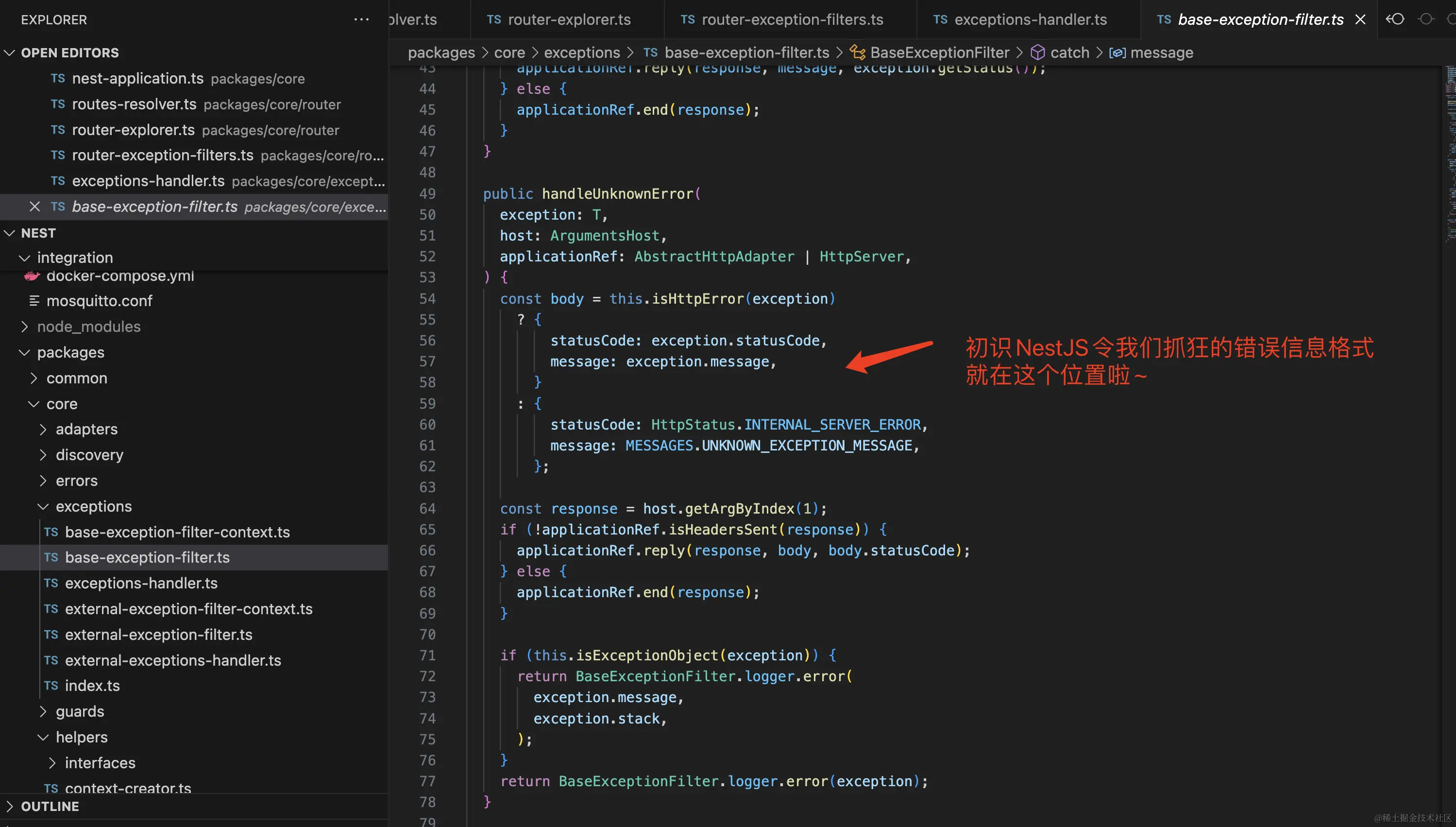Screen dimensions: 1456x827
Task: Open exceptions-handler.ts from Open Editors
Action: (x=194, y=181)
